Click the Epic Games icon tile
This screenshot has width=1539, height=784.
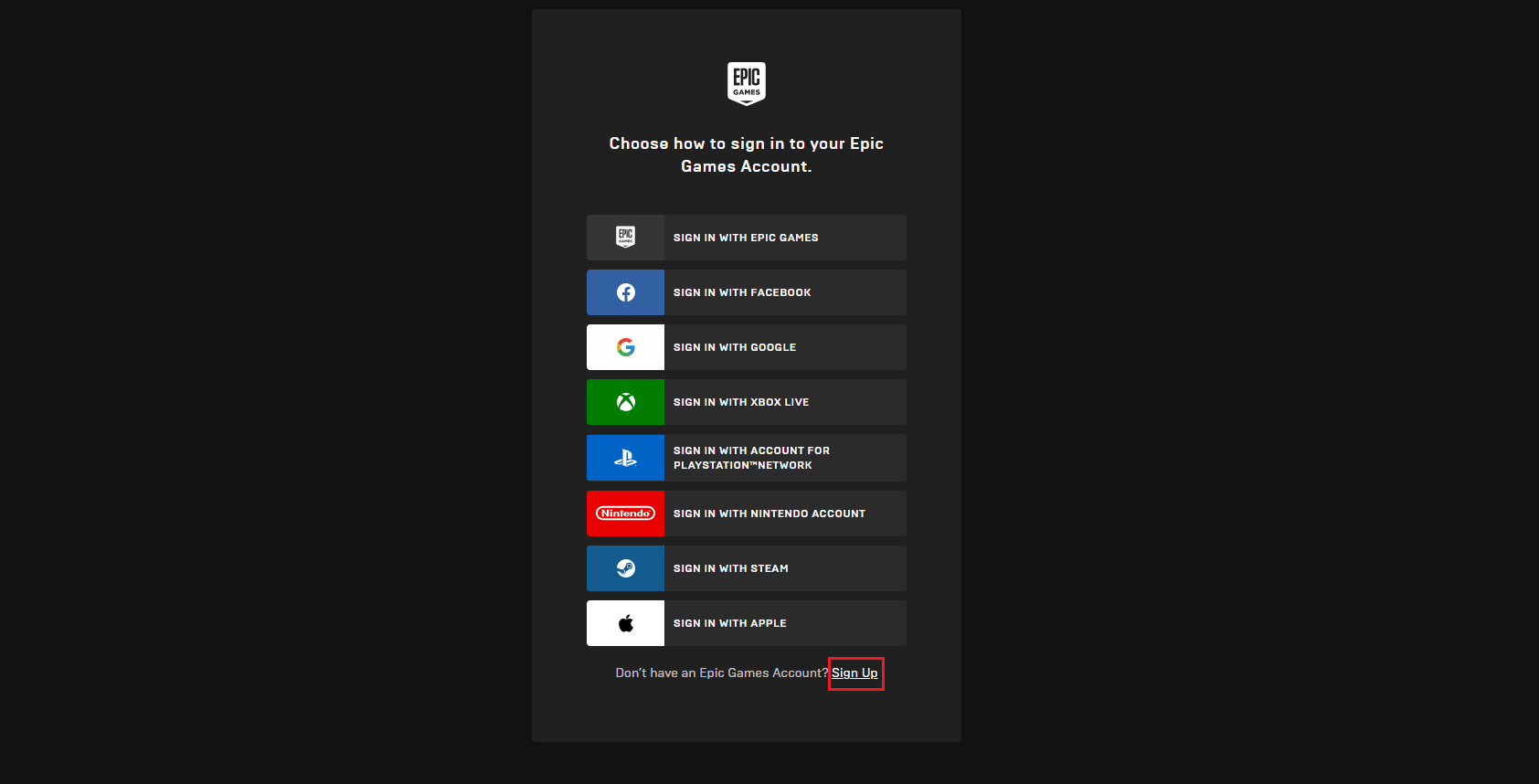[625, 238]
